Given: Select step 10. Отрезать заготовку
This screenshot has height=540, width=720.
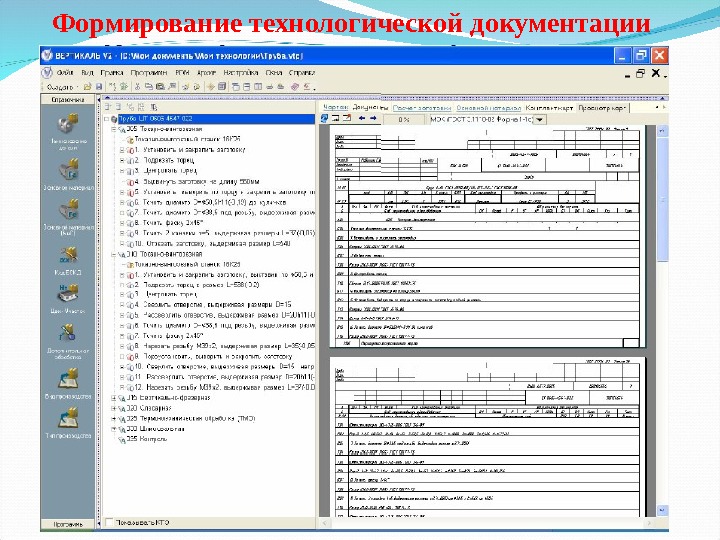Looking at the screenshot, I should 212,244.
